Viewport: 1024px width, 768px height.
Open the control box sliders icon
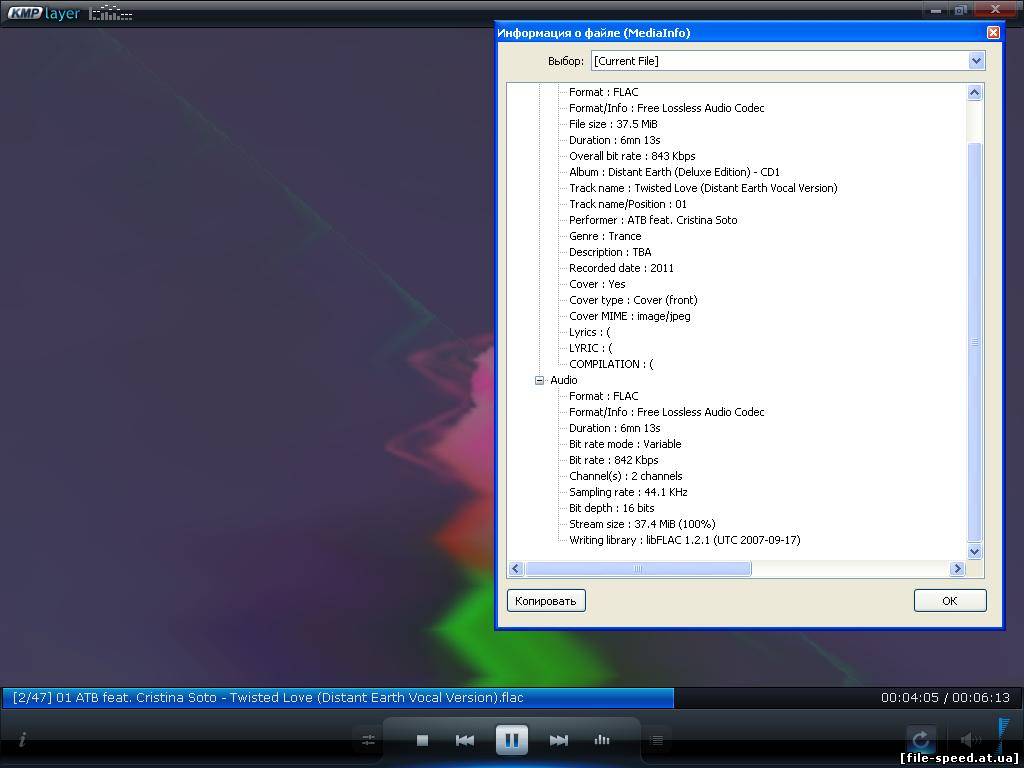[x=368, y=740]
